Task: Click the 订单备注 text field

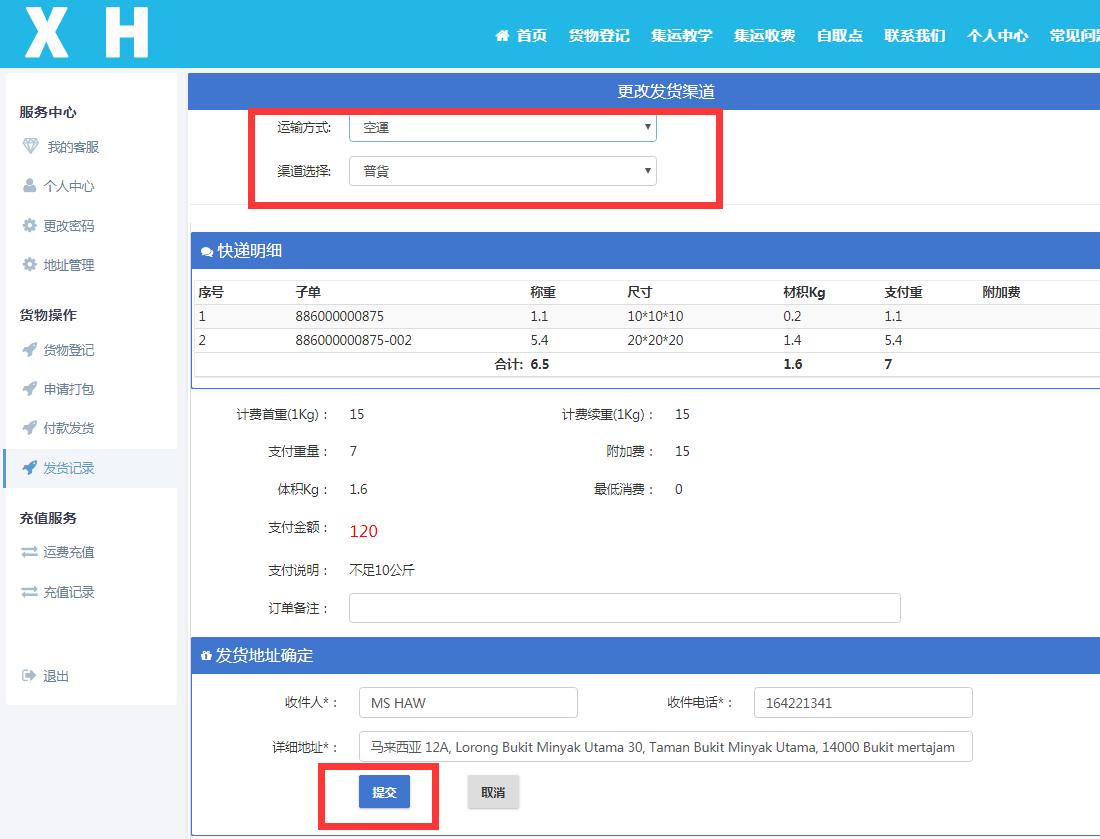Action: coord(624,608)
